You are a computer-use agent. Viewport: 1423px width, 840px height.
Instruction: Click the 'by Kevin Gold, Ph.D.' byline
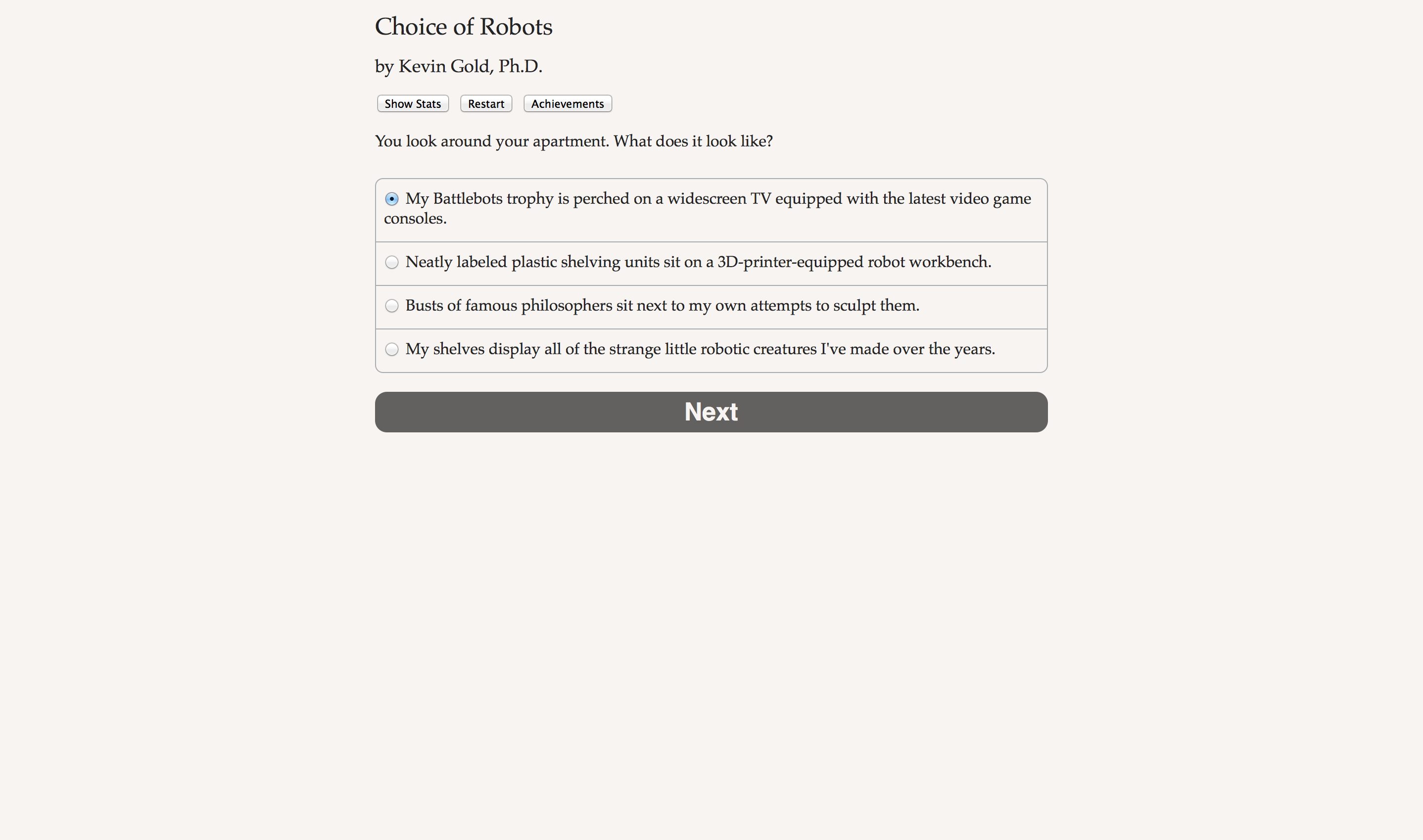point(459,66)
